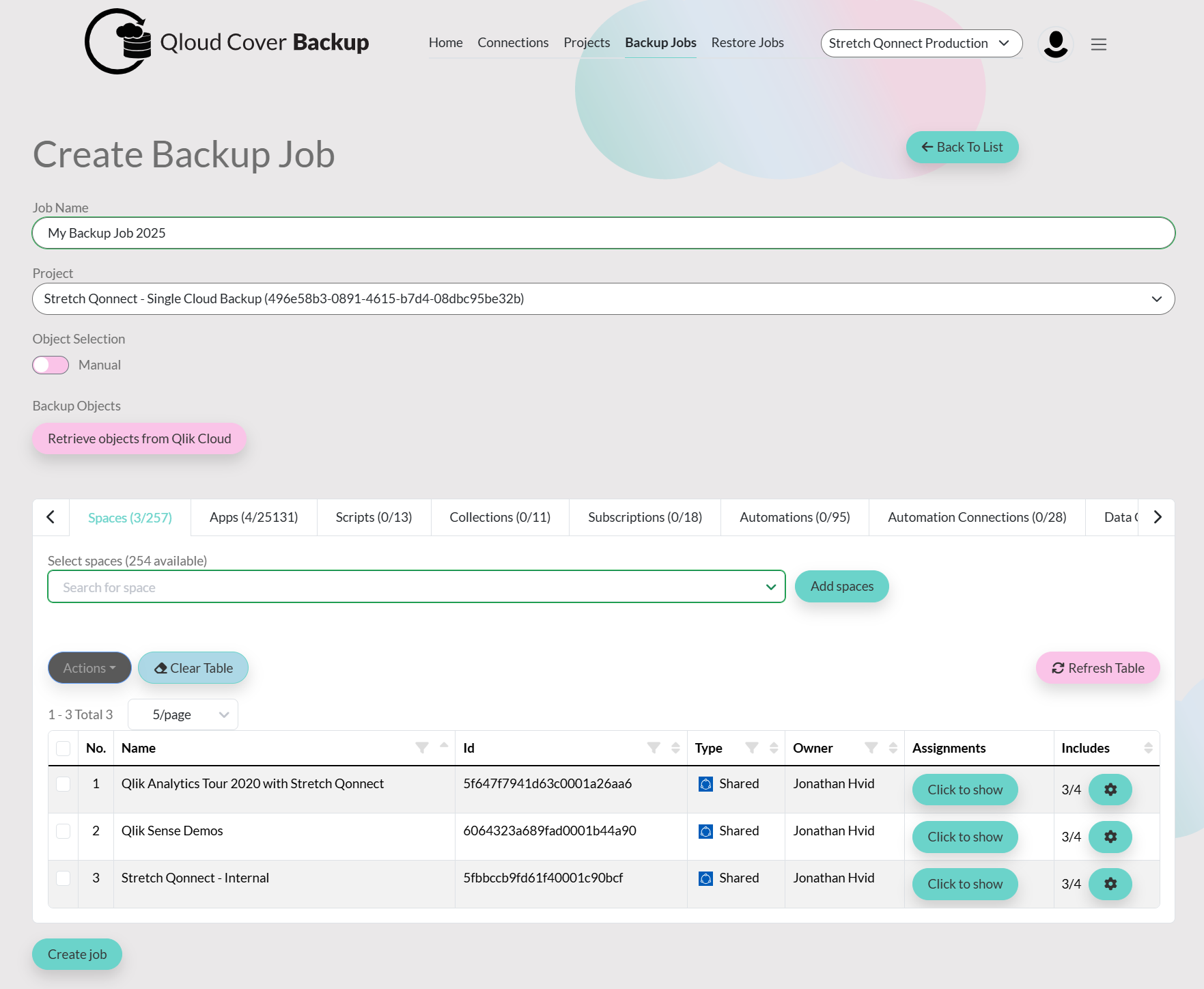Click the space name Qlik Sense Demos
The height and width of the screenshot is (989, 1204).
(x=172, y=831)
